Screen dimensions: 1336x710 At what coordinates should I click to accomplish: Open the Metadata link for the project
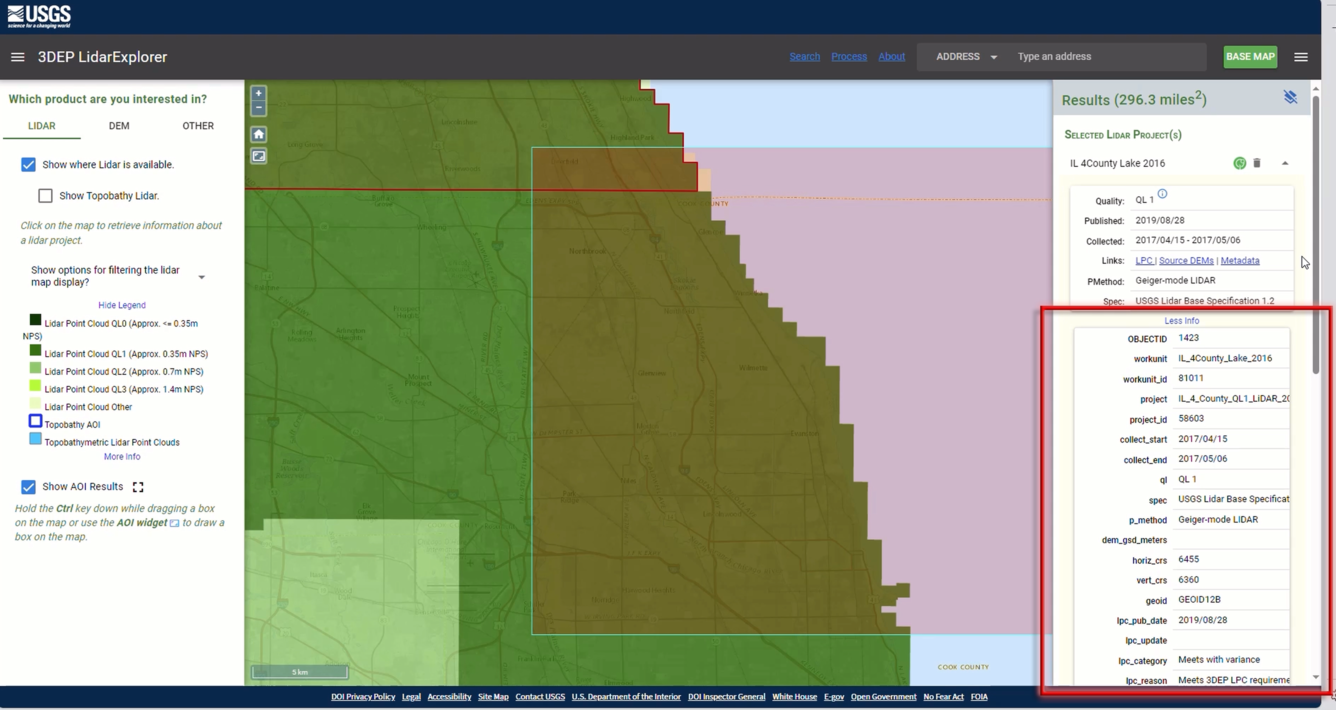tap(1240, 260)
